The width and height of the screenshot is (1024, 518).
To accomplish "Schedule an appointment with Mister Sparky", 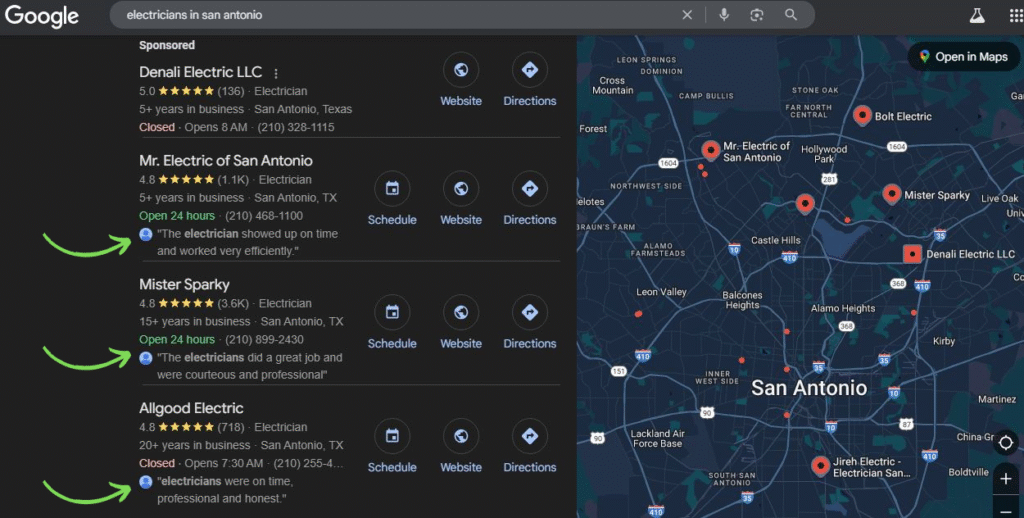I will coord(392,312).
